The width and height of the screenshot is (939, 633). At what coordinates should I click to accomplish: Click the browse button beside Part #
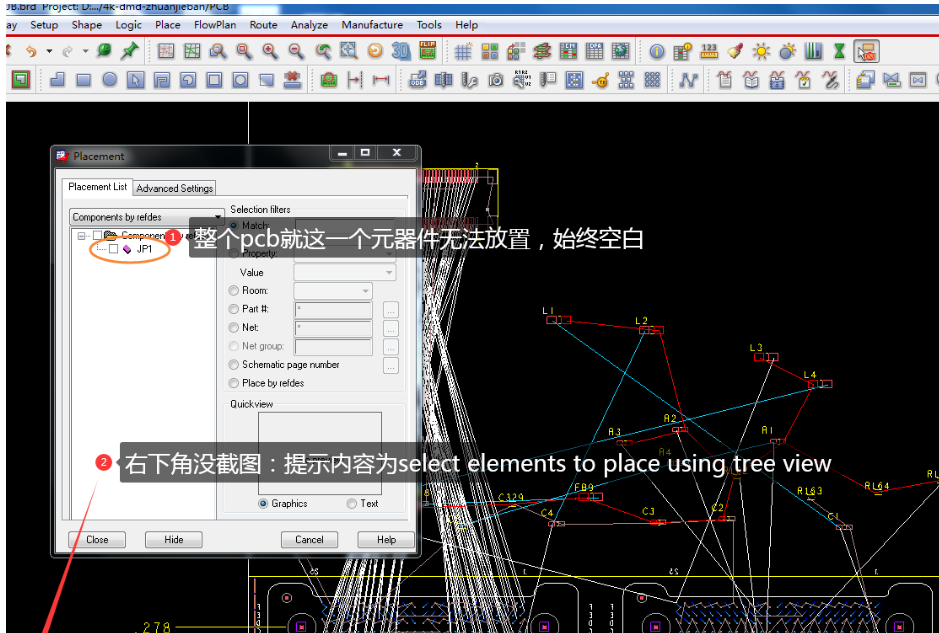(x=390, y=310)
